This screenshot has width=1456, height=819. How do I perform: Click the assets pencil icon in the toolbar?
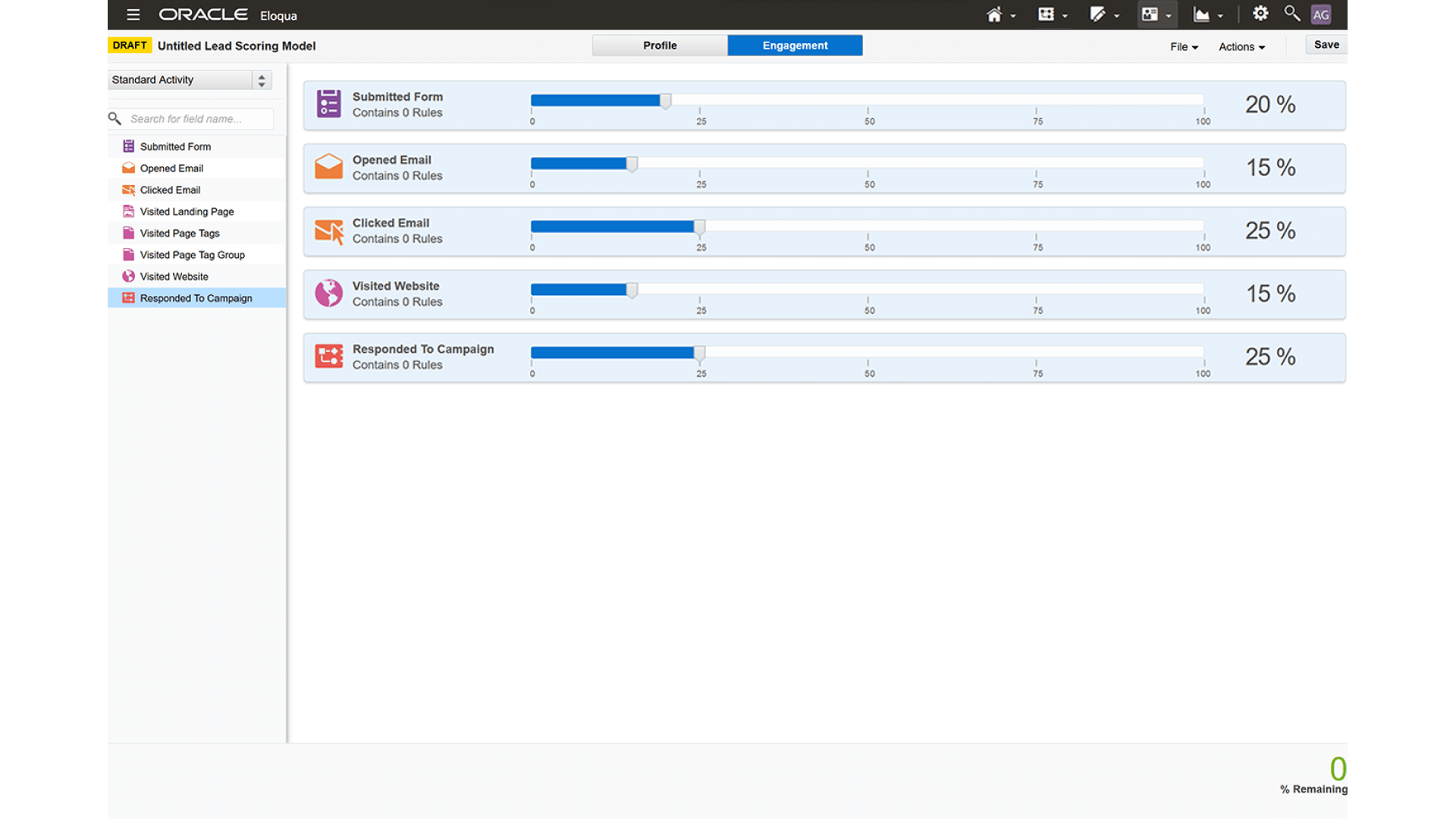1099,14
